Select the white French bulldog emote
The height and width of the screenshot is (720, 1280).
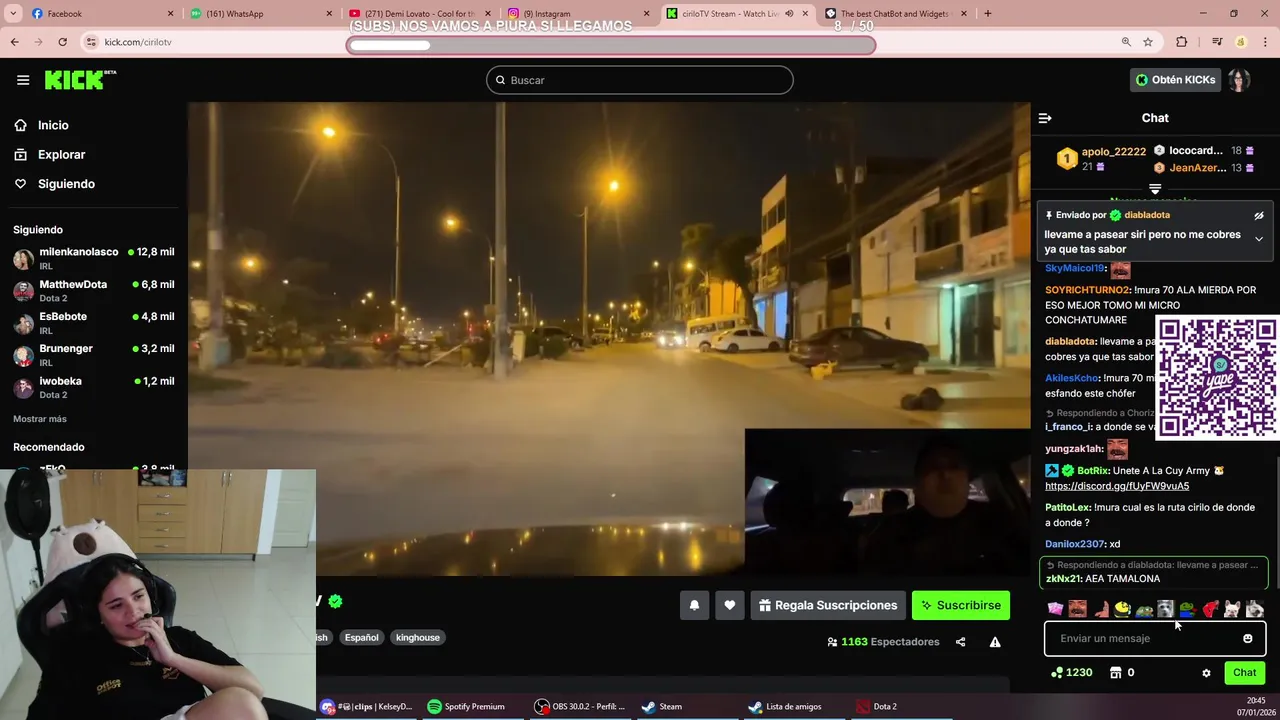(1232, 609)
